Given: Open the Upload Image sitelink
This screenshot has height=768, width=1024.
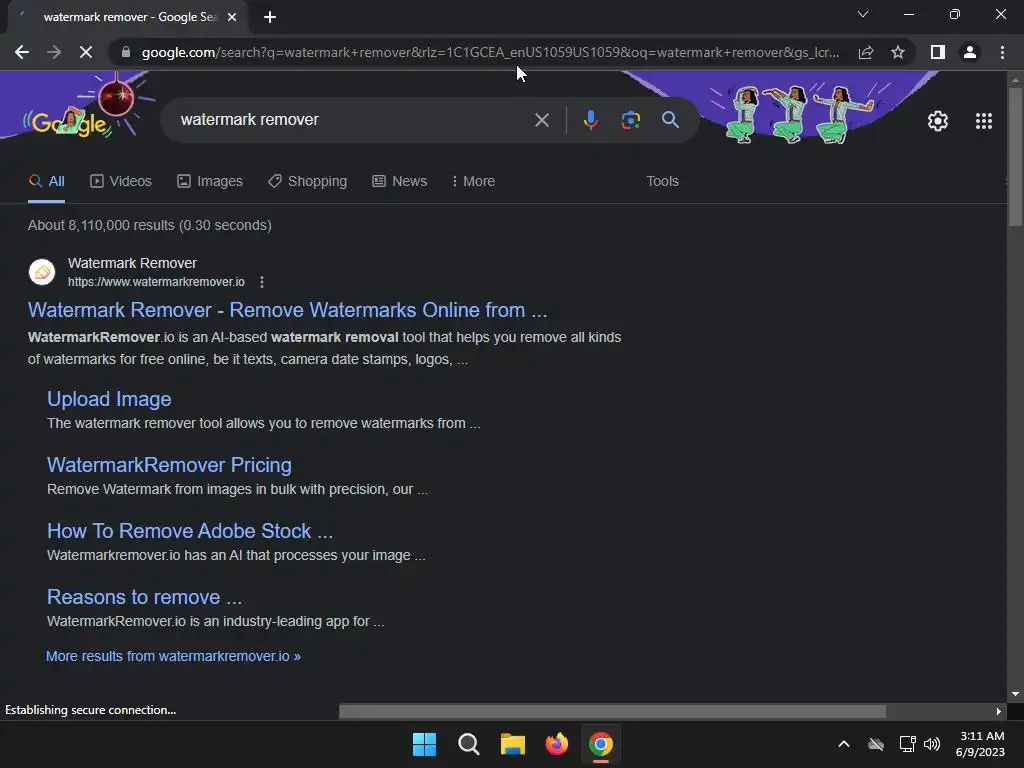Looking at the screenshot, I should tap(109, 399).
